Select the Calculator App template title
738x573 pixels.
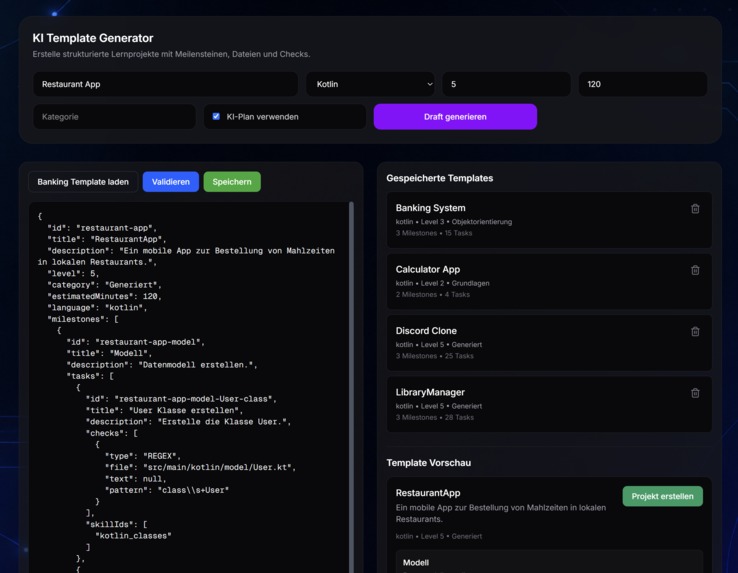coord(427,269)
